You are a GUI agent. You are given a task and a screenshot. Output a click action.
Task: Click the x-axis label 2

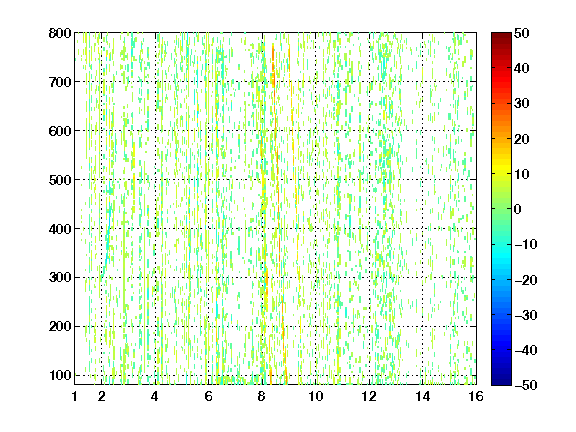(x=102, y=396)
